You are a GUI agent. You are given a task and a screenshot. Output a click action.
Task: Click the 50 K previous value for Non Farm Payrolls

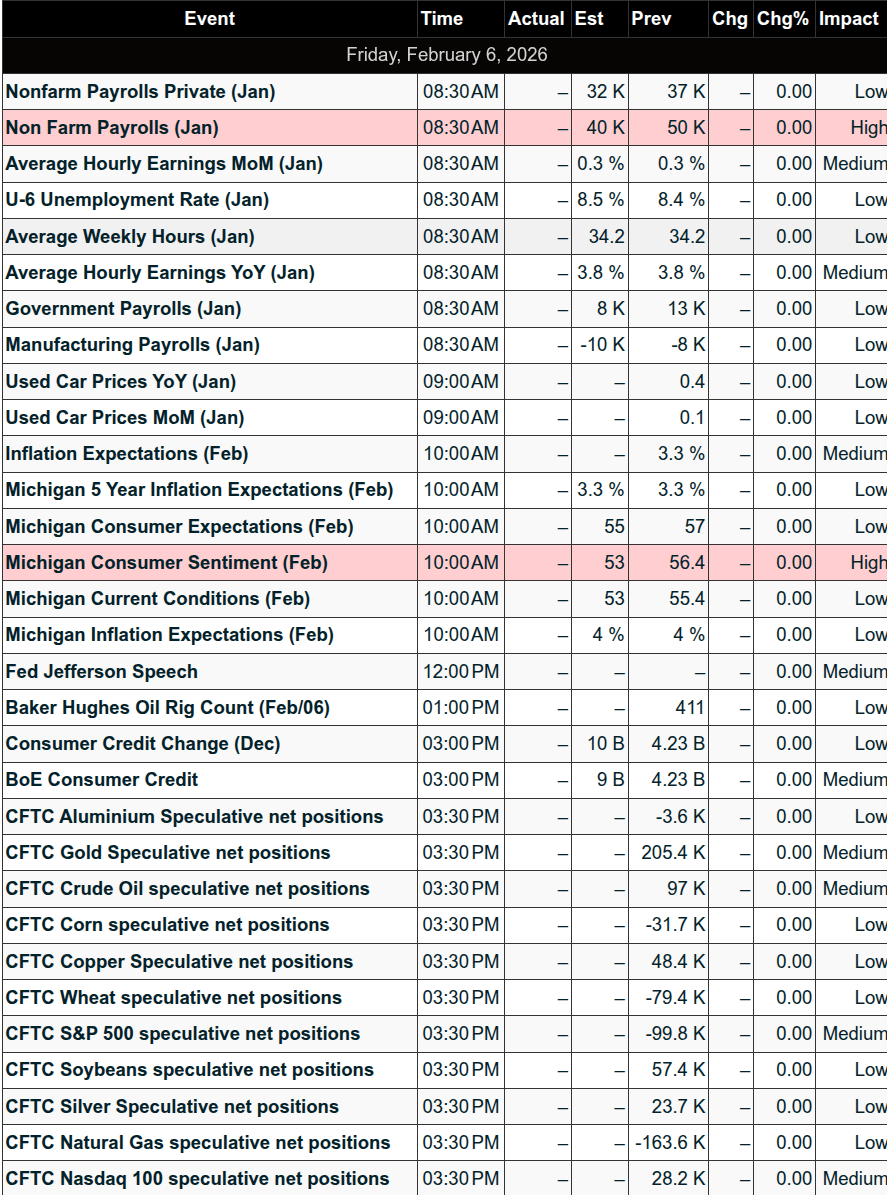pos(686,128)
